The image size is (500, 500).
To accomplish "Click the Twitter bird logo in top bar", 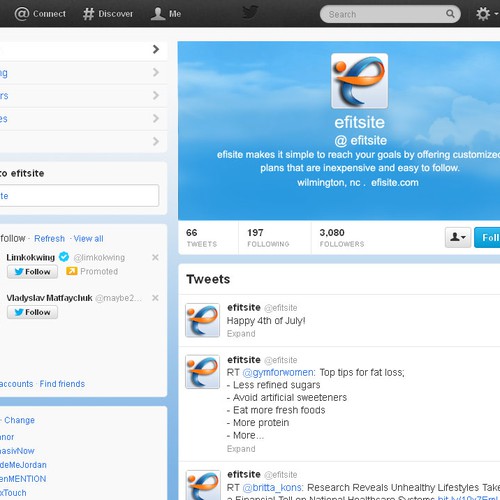I will (x=250, y=12).
